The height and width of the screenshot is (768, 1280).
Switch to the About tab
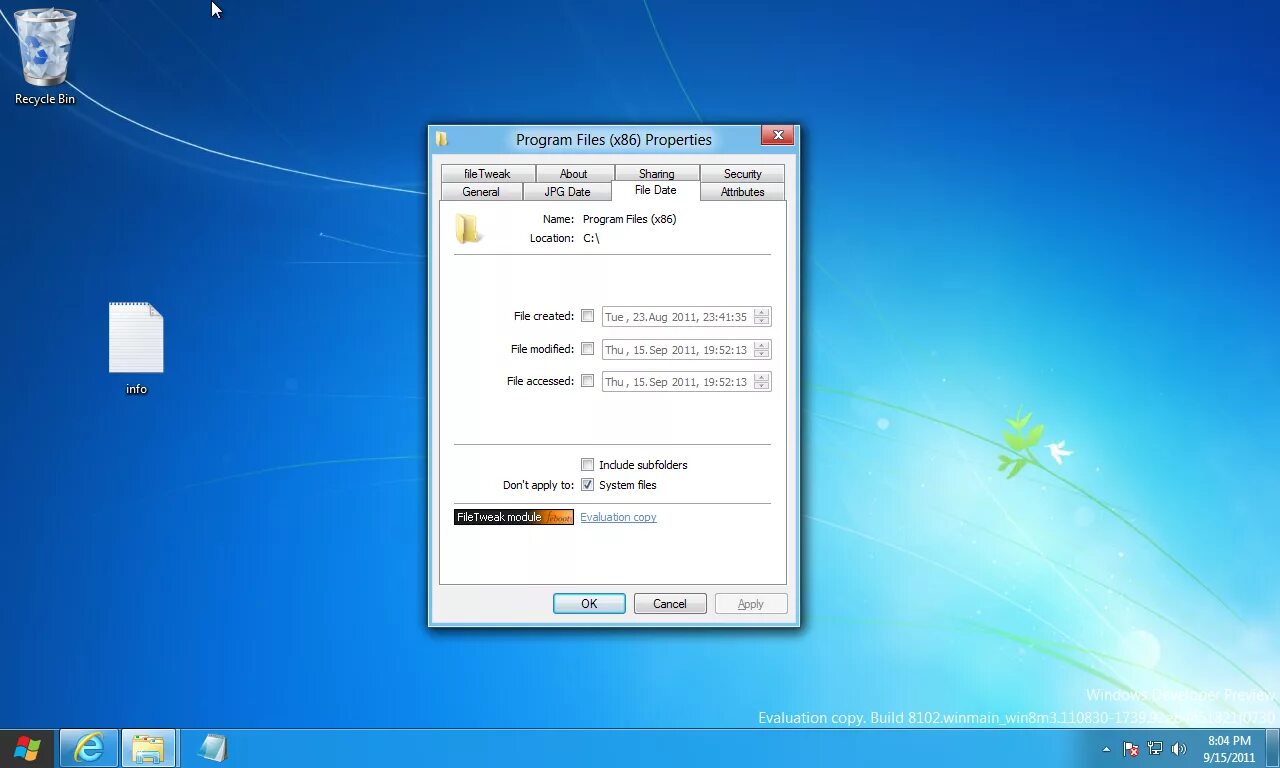575,173
